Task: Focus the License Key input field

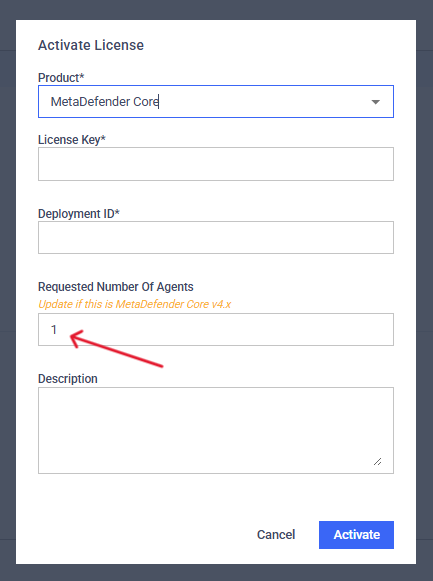Action: click(216, 164)
